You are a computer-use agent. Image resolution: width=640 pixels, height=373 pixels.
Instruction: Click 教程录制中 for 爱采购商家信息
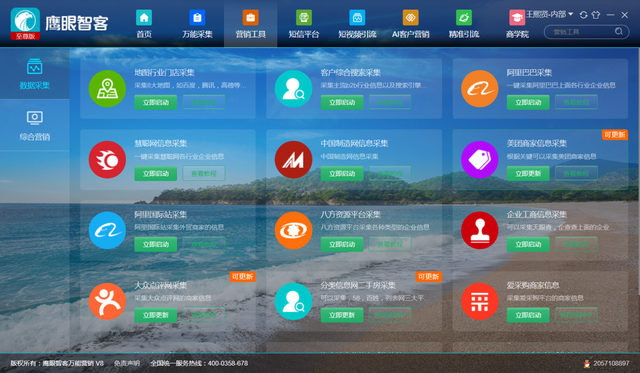pos(576,315)
